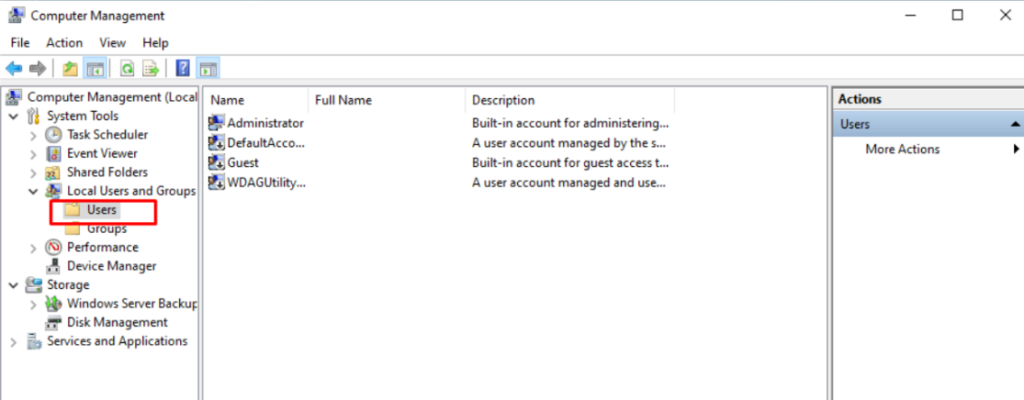Click More Actions in the Actions pane
Screen dimensions: 1024x400
coord(903,149)
